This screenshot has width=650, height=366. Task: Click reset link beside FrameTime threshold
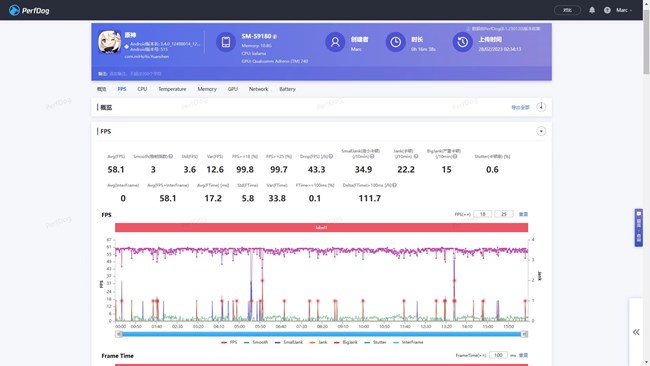coord(524,355)
